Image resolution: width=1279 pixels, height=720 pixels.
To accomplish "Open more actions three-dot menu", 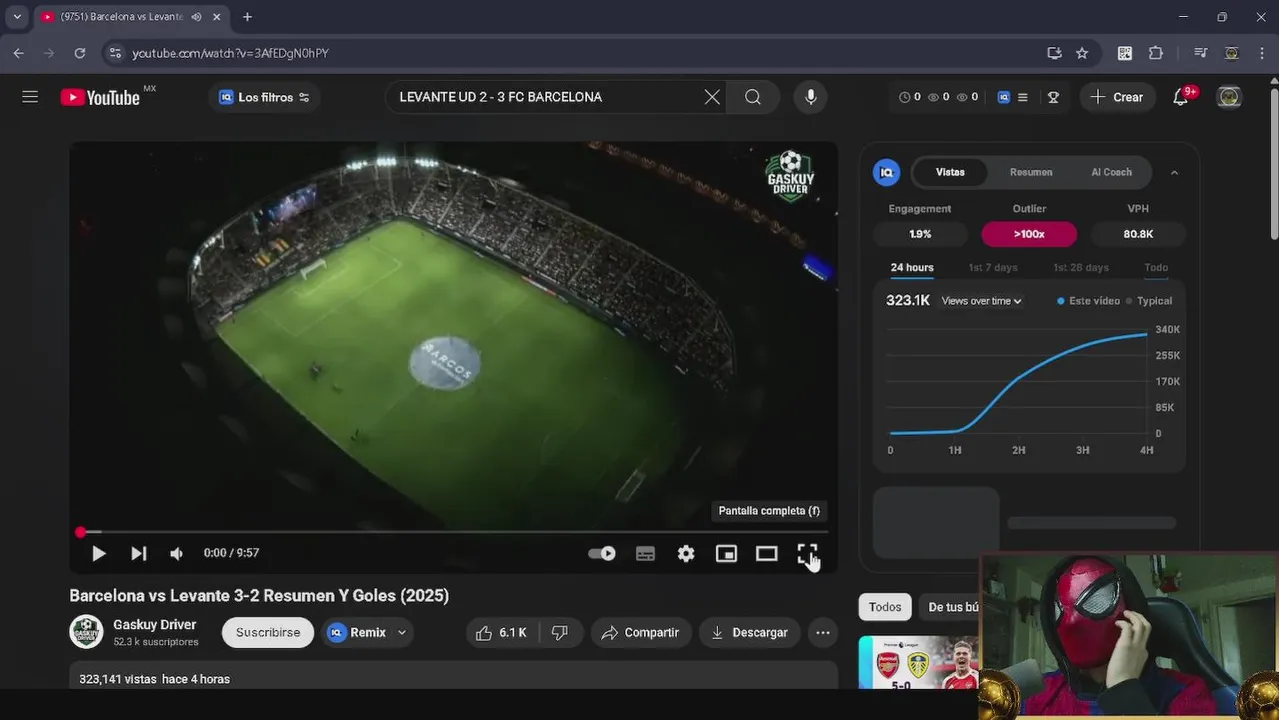I will 823,633.
